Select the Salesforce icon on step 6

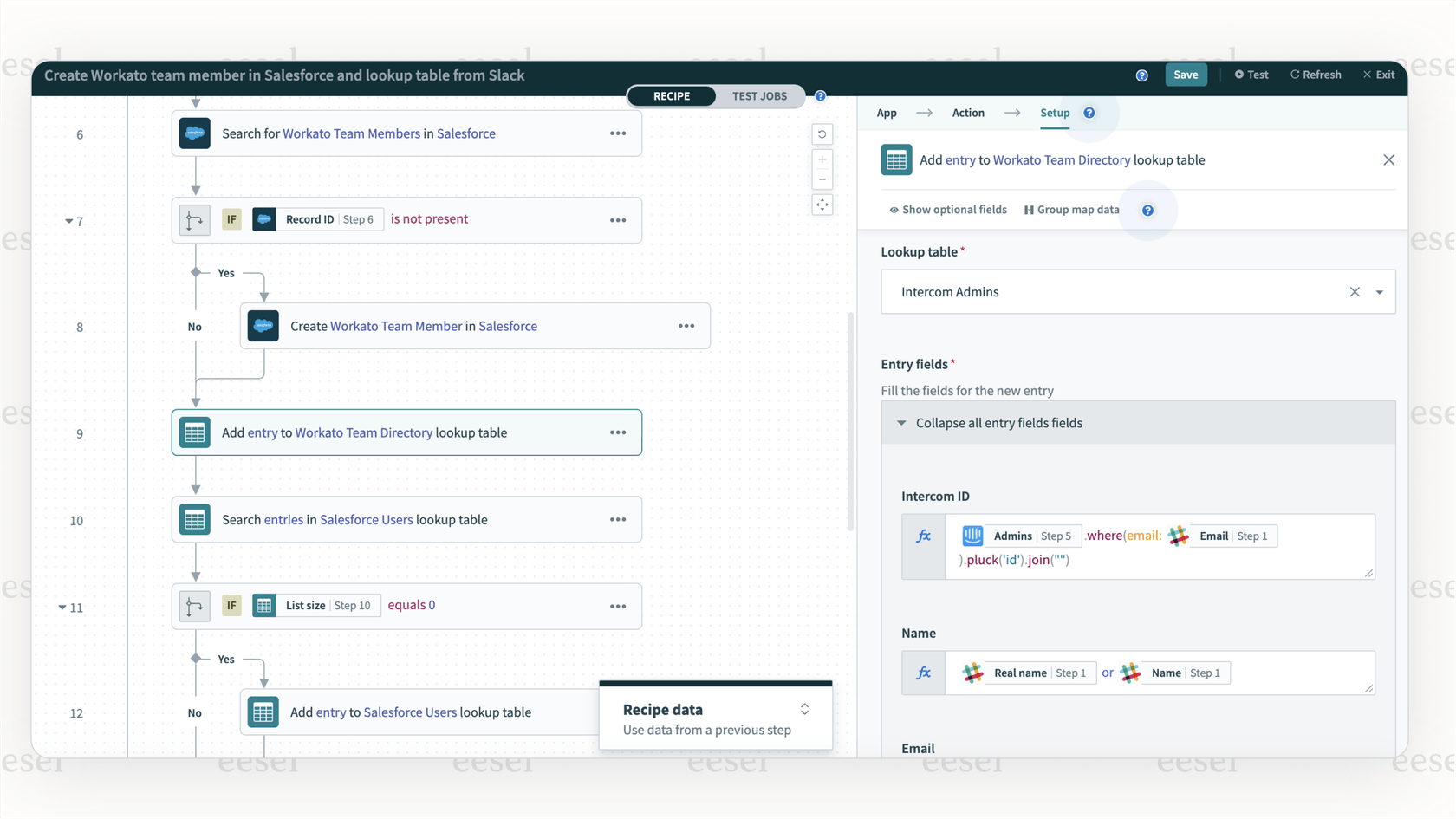tap(194, 133)
